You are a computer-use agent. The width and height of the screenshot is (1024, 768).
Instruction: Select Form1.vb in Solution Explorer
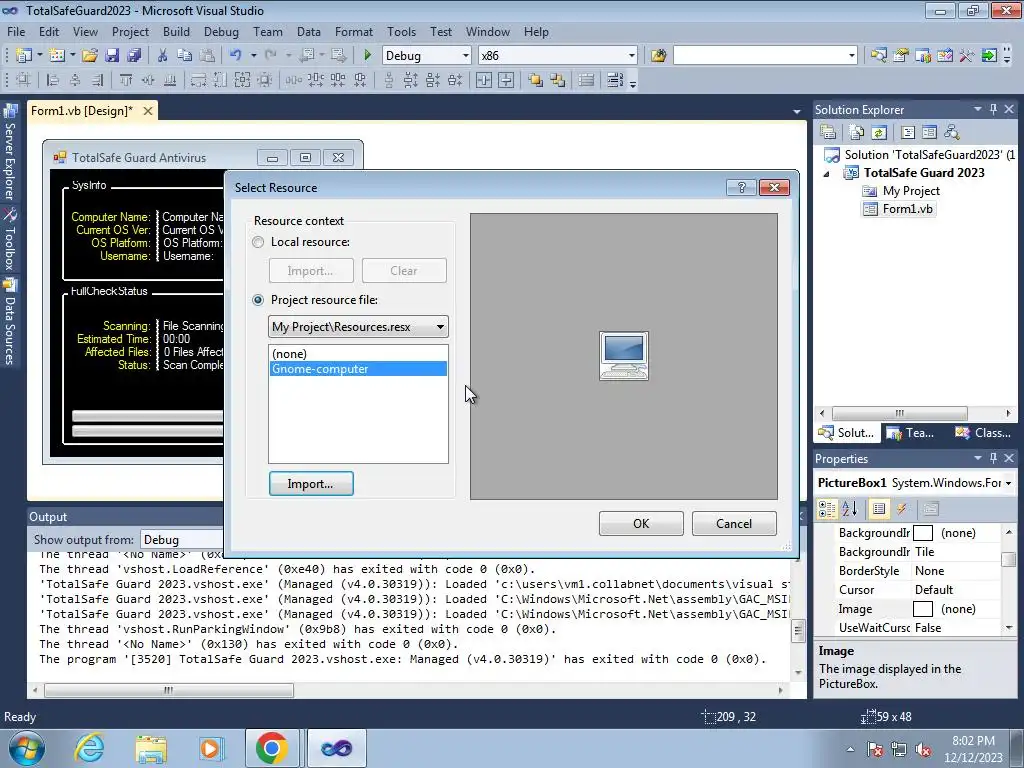(x=899, y=209)
